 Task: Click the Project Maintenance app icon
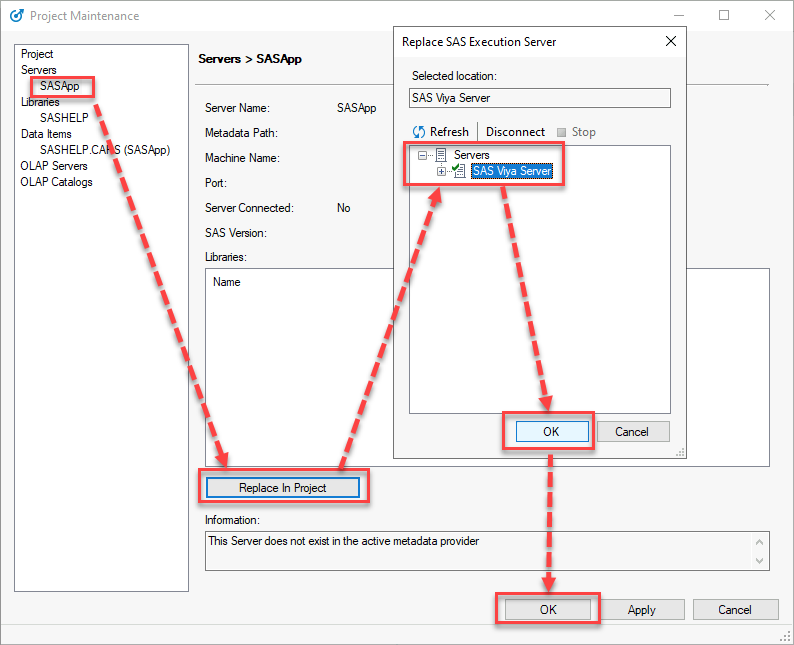tap(15, 16)
